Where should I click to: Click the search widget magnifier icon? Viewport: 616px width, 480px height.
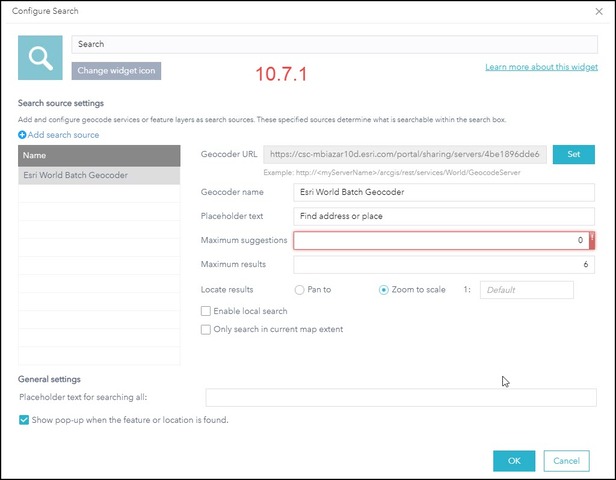coord(40,58)
